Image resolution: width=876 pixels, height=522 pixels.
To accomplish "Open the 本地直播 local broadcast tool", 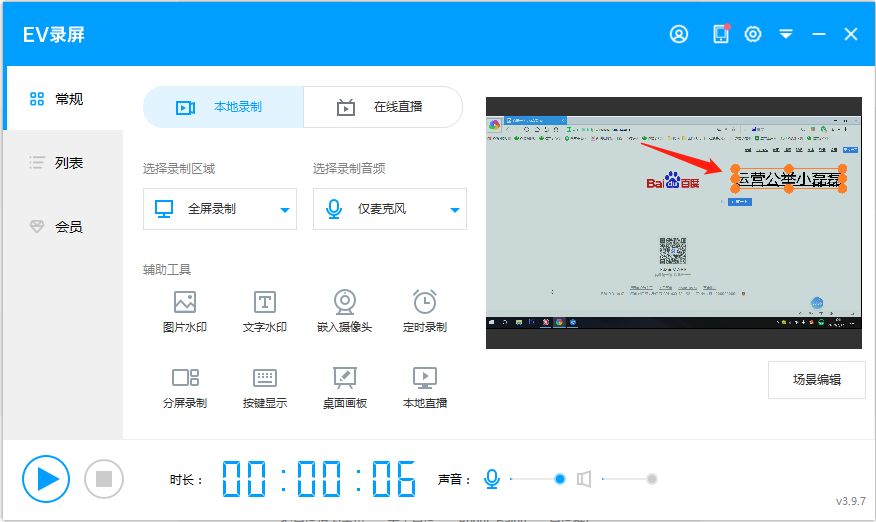I will pos(425,388).
